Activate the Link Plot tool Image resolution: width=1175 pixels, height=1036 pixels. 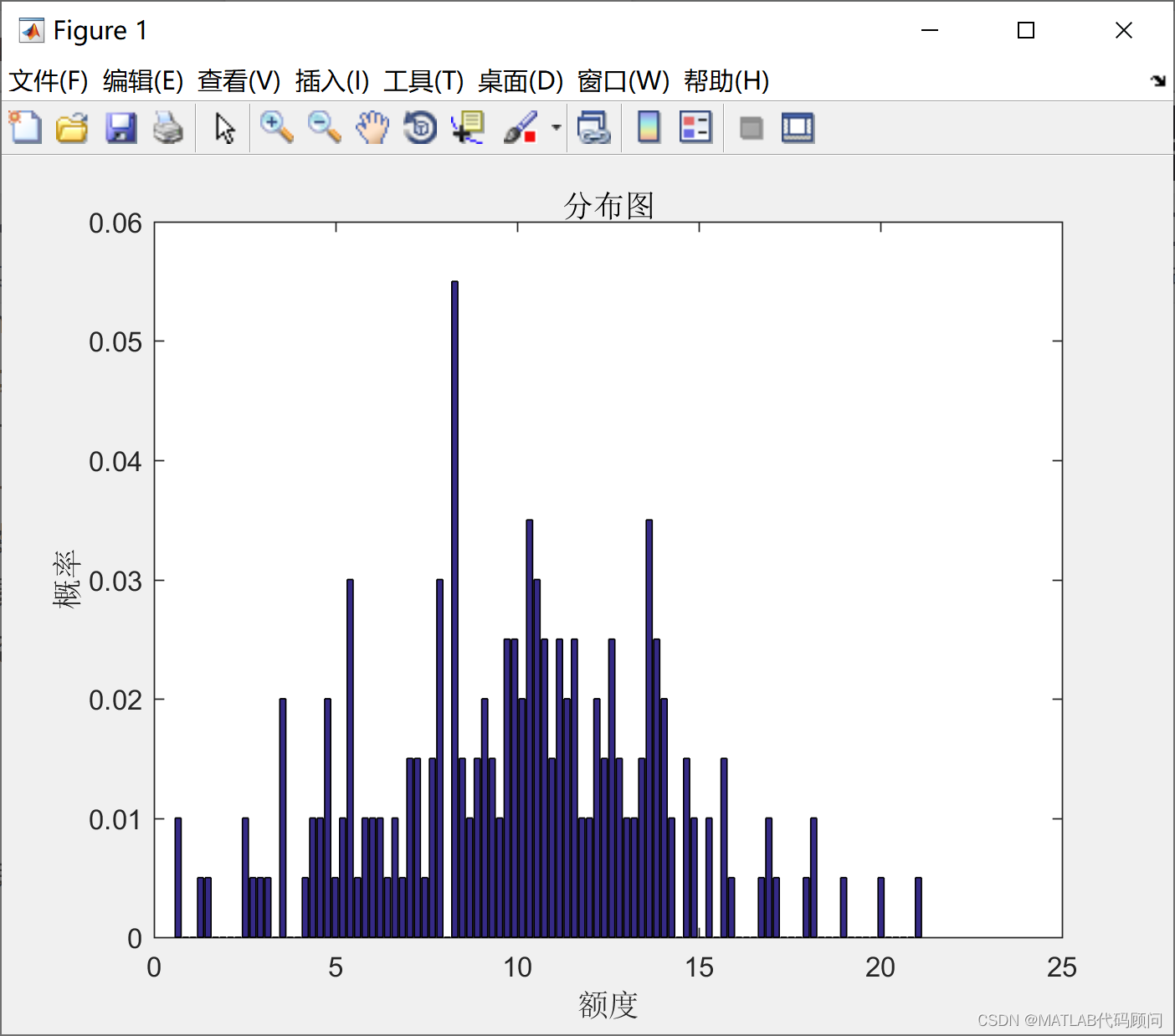tap(594, 127)
